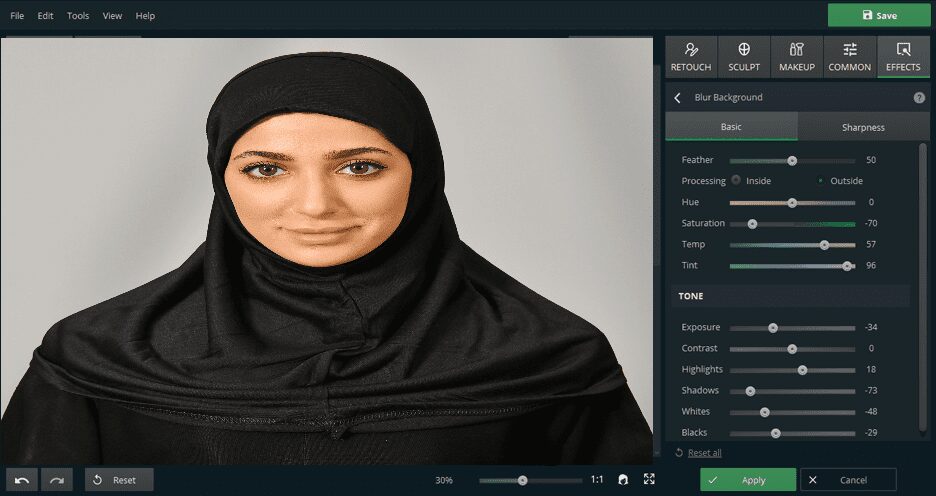Click the Saturation value -70
The image size is (936, 496).
pyautogui.click(x=870, y=223)
